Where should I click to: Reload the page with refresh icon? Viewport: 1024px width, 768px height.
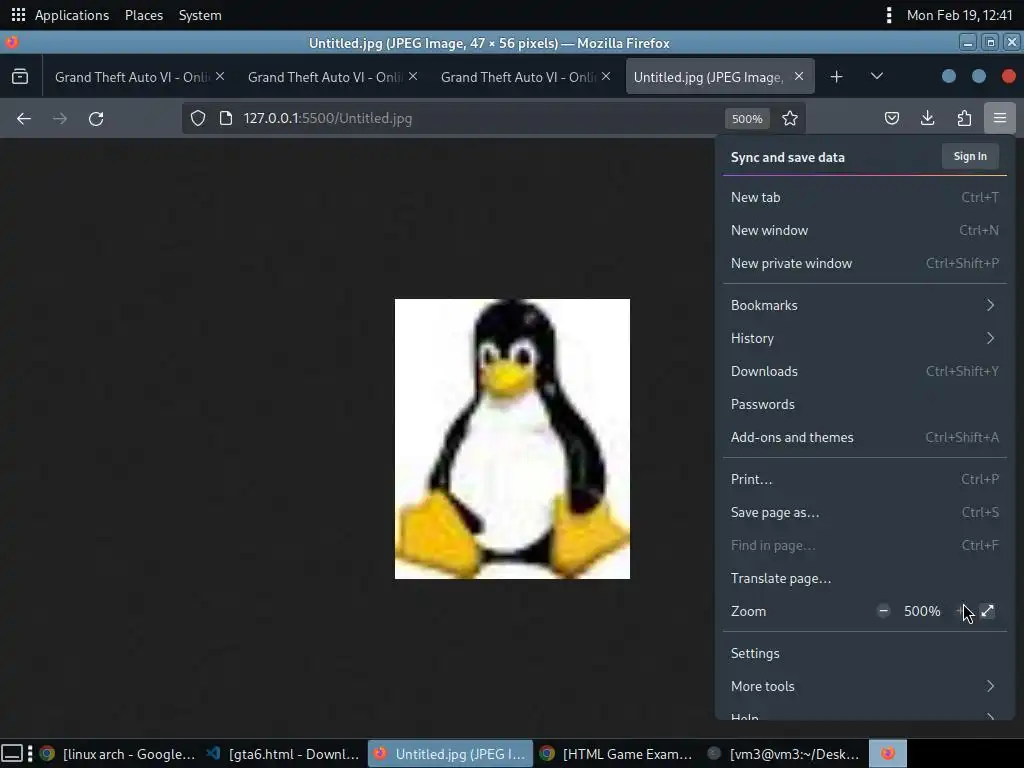[96, 118]
